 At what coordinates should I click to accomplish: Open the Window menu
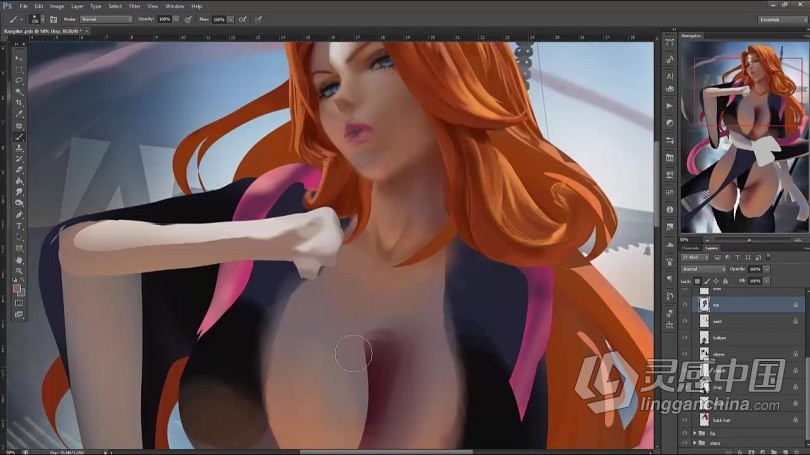[x=175, y=6]
